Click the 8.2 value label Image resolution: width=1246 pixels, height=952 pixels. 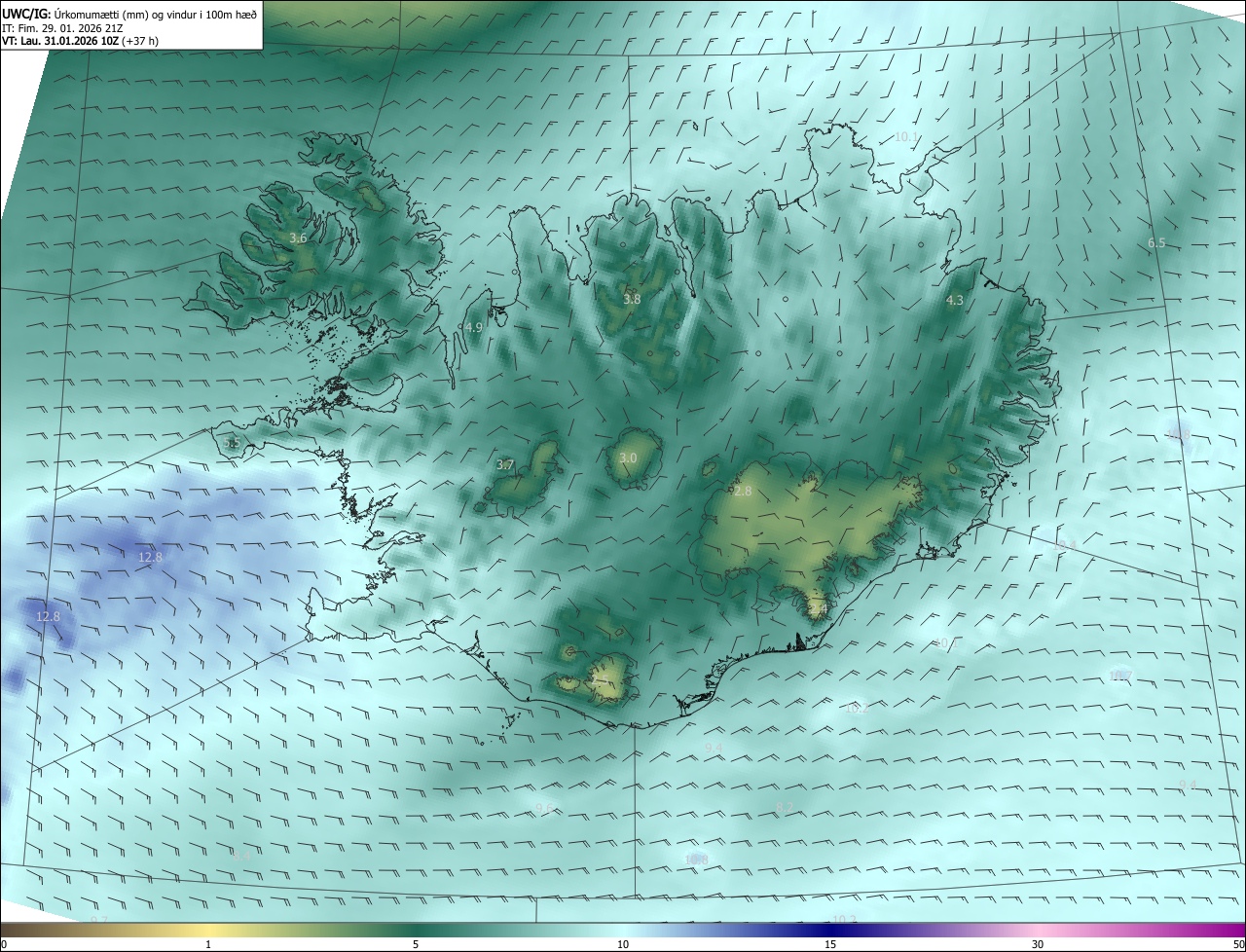click(x=785, y=807)
